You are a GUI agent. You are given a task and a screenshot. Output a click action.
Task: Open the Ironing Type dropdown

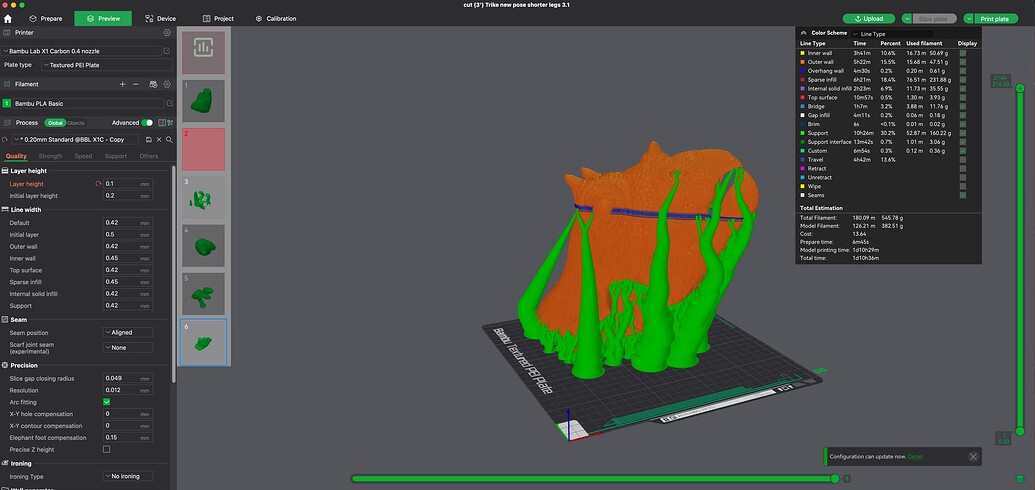128,476
